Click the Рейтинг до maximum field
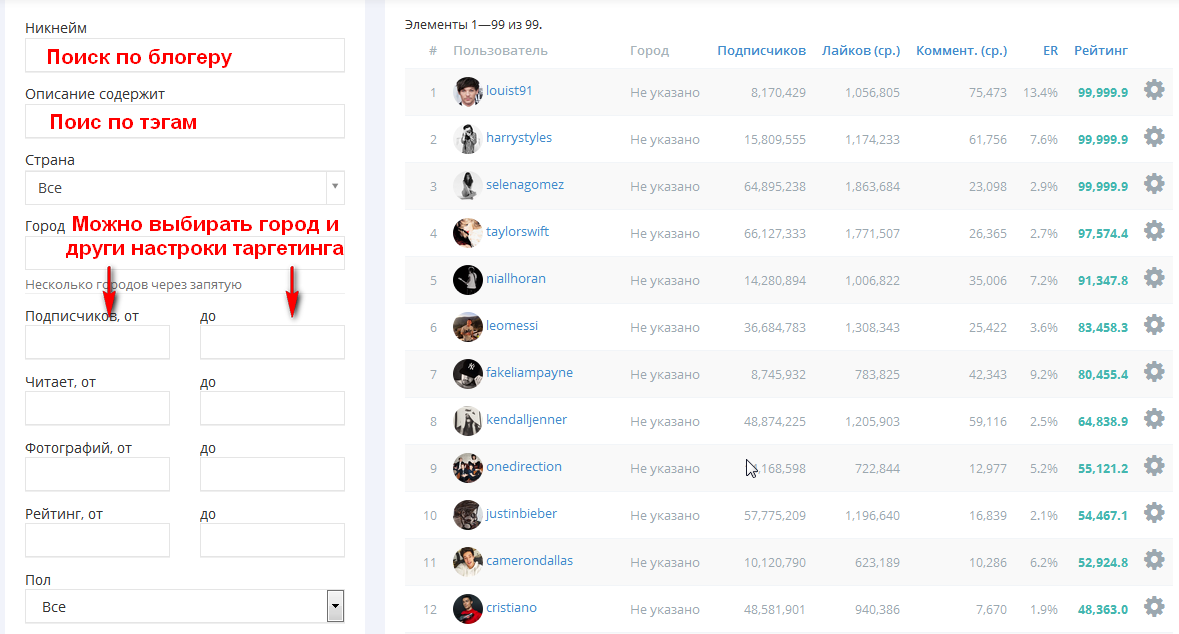This screenshot has height=634, width=1179. click(x=272, y=540)
